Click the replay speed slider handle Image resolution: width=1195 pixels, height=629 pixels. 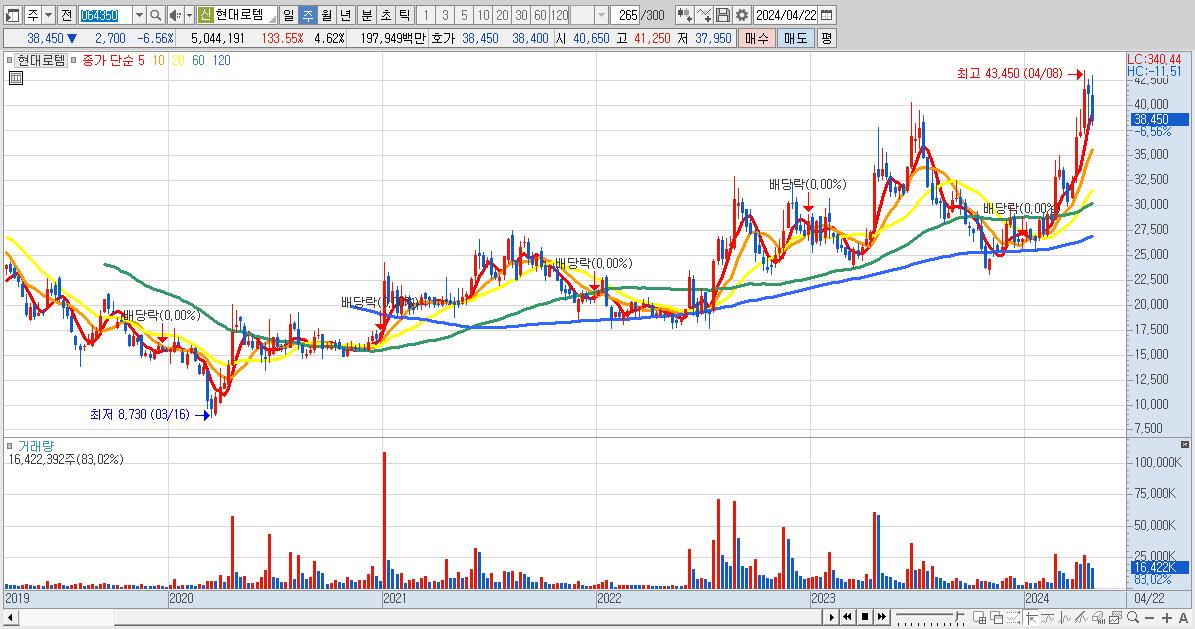958,616
